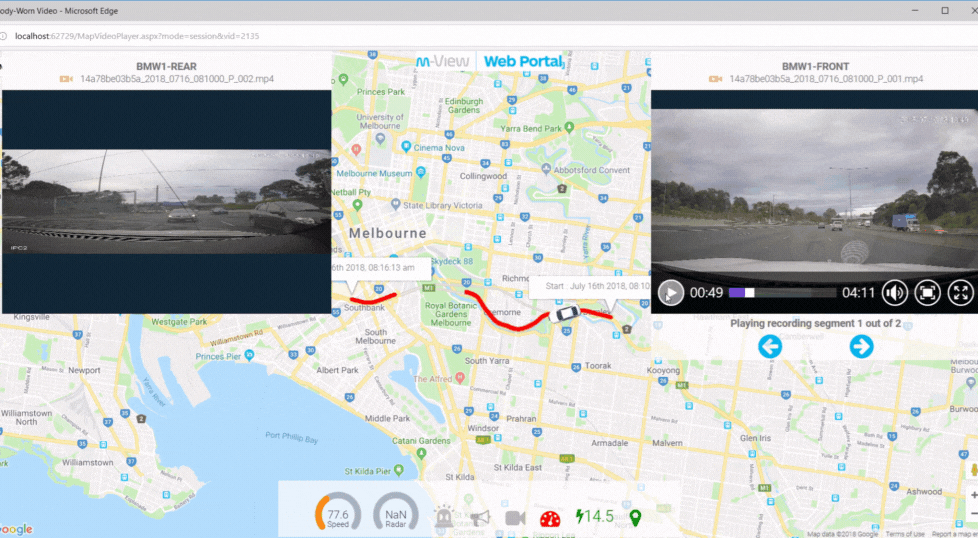Viewport: 978px width, 538px height.
Task: Click the megaphone icon
Action: [480, 518]
